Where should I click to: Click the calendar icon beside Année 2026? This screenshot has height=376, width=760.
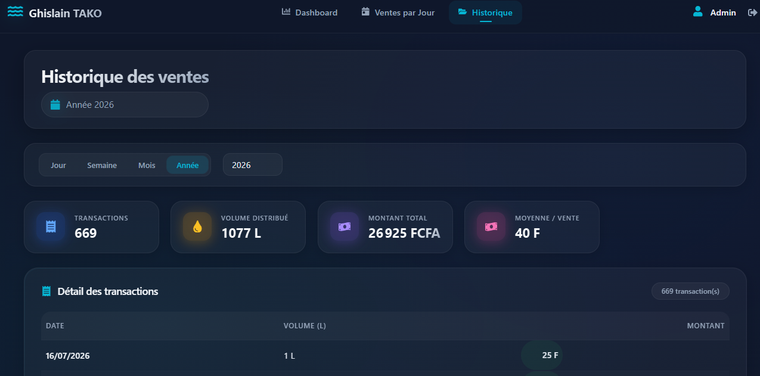click(x=55, y=105)
